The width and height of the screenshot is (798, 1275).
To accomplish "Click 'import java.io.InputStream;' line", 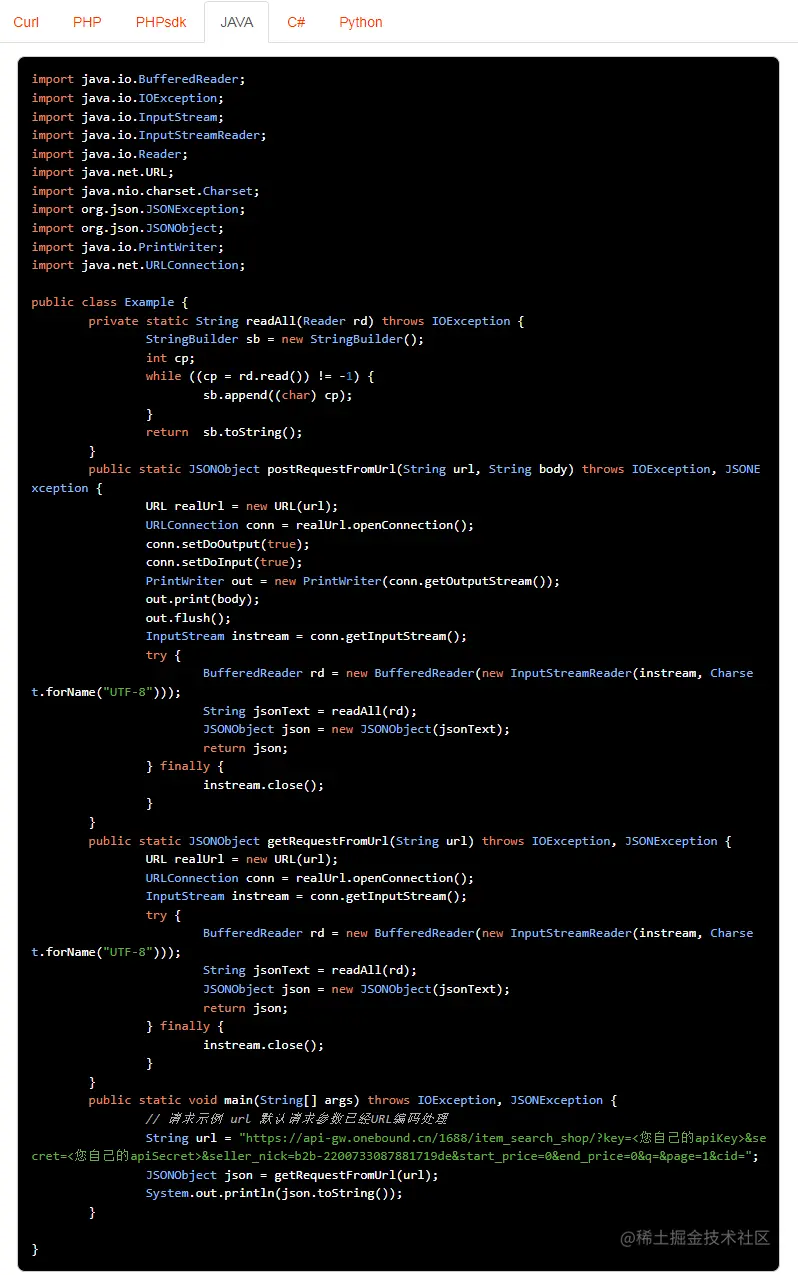I will coord(128,117).
